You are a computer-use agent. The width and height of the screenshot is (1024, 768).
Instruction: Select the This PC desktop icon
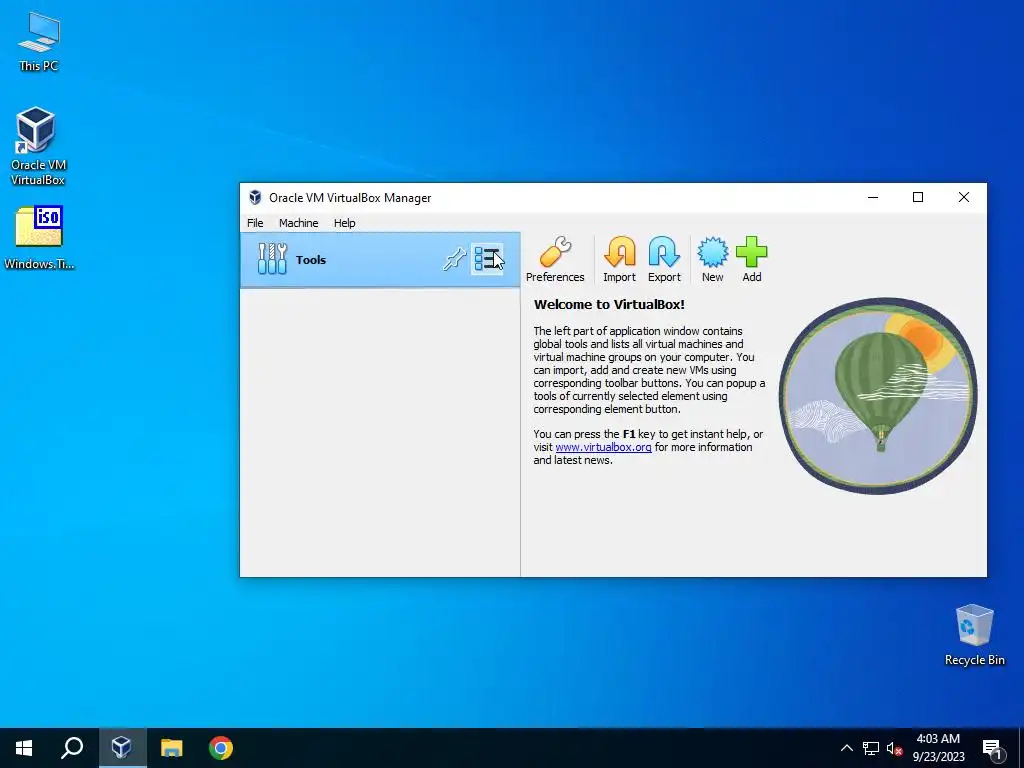pos(39,41)
